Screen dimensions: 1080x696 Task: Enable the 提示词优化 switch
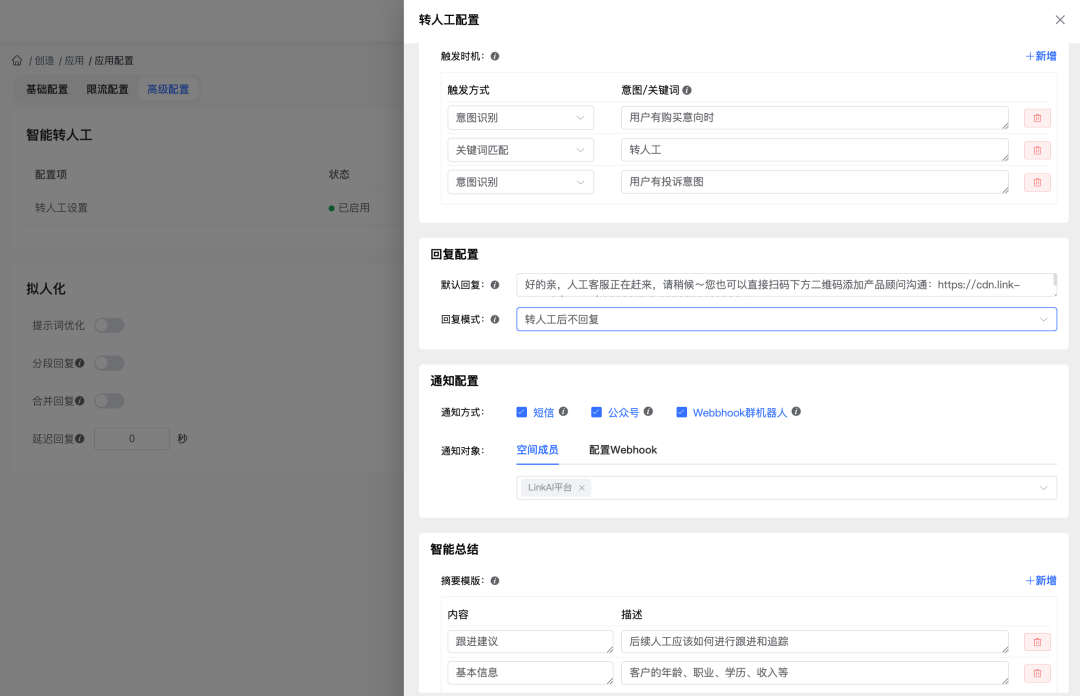click(109, 325)
